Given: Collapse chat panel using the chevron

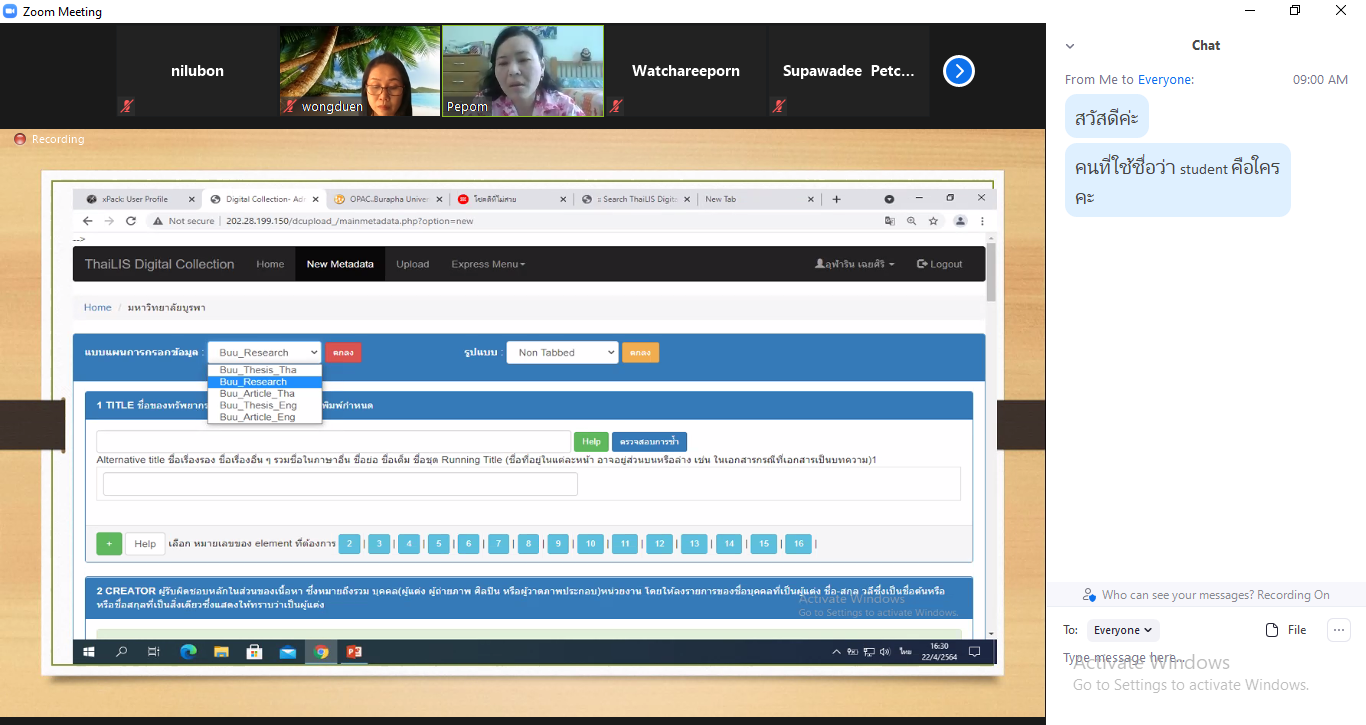Looking at the screenshot, I should click(x=1070, y=46).
